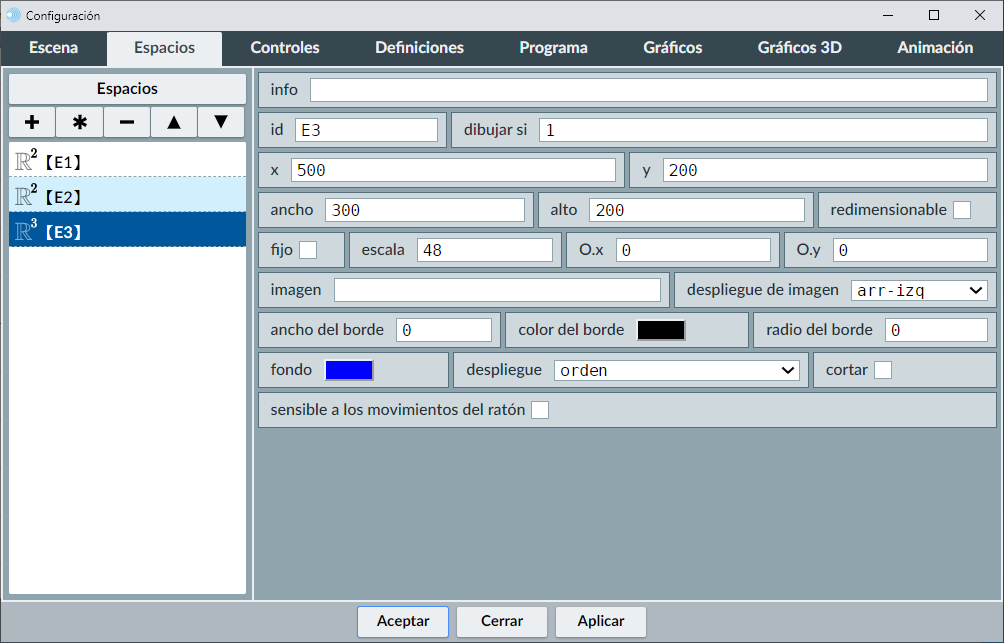Switch to the Controles tab
The image size is (1004, 643).
[x=285, y=47]
